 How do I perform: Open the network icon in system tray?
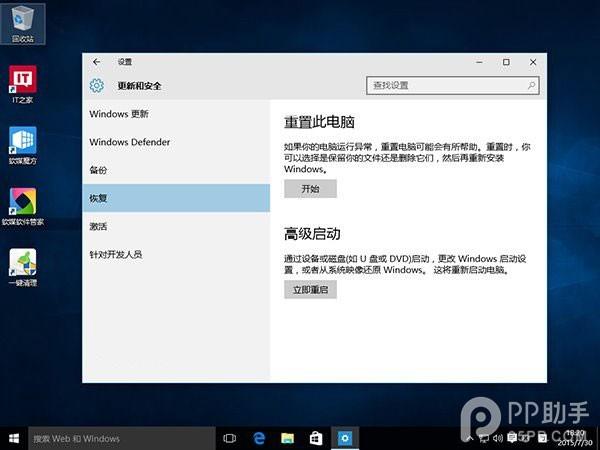[x=484, y=439]
